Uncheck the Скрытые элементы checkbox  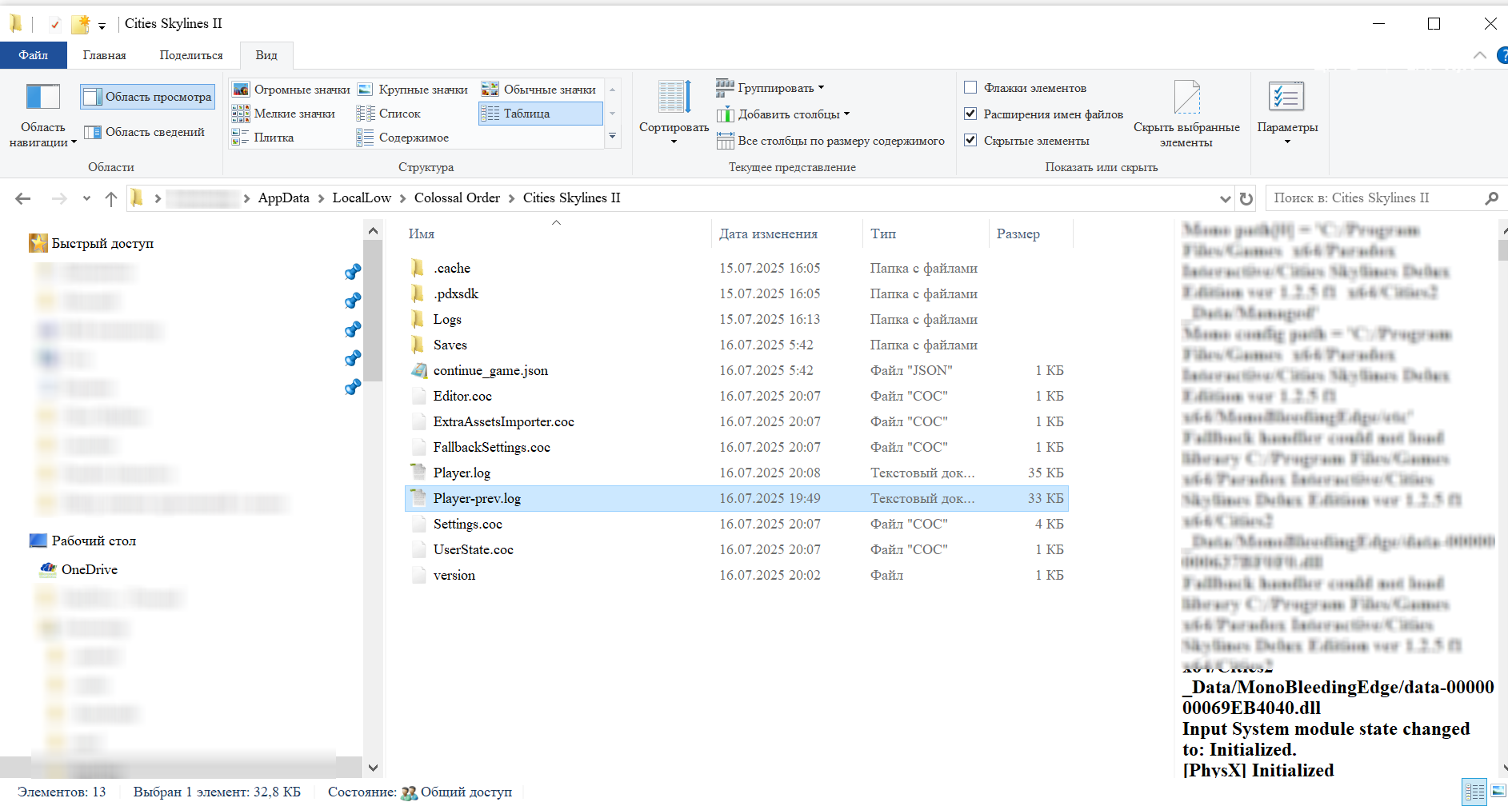pyautogui.click(x=970, y=141)
